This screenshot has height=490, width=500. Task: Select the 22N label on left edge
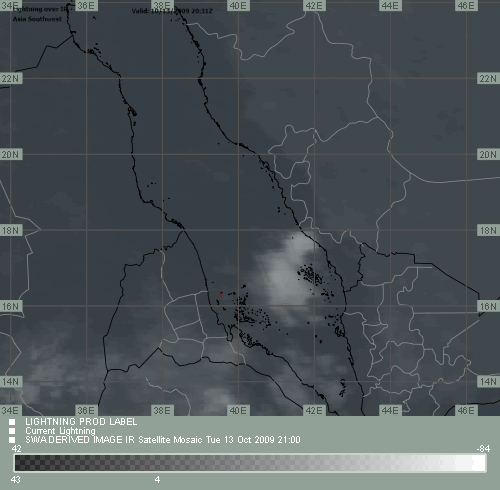[11, 79]
